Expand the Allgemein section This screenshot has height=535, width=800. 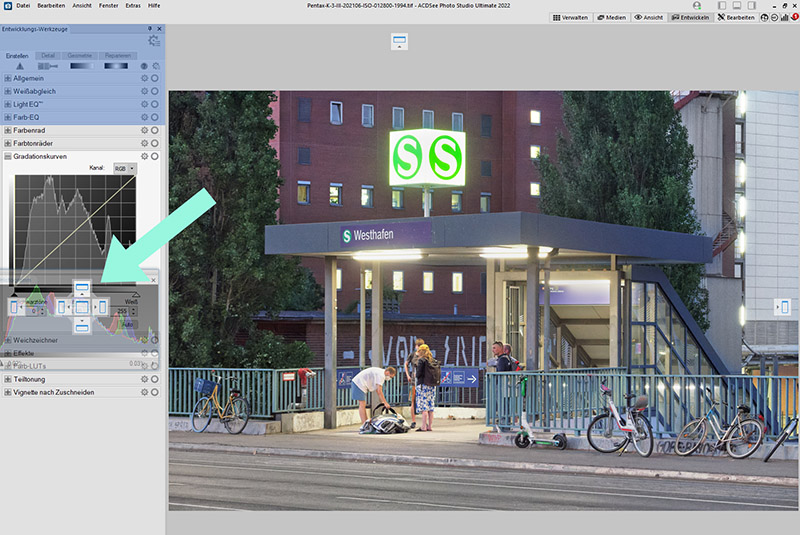[8, 79]
